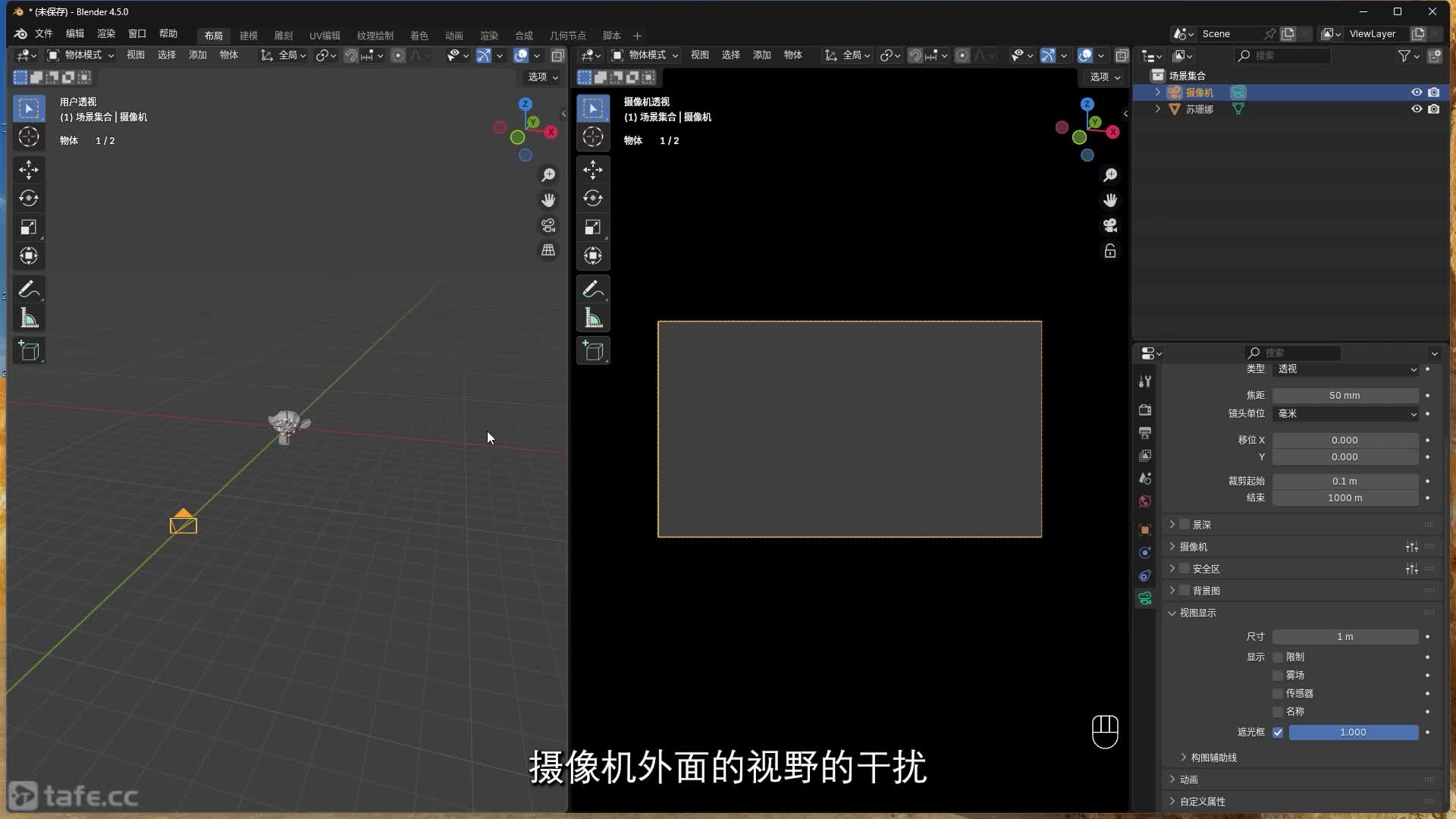Select 苏珊娜 object in outliner
The height and width of the screenshot is (819, 1456).
[x=1200, y=109]
